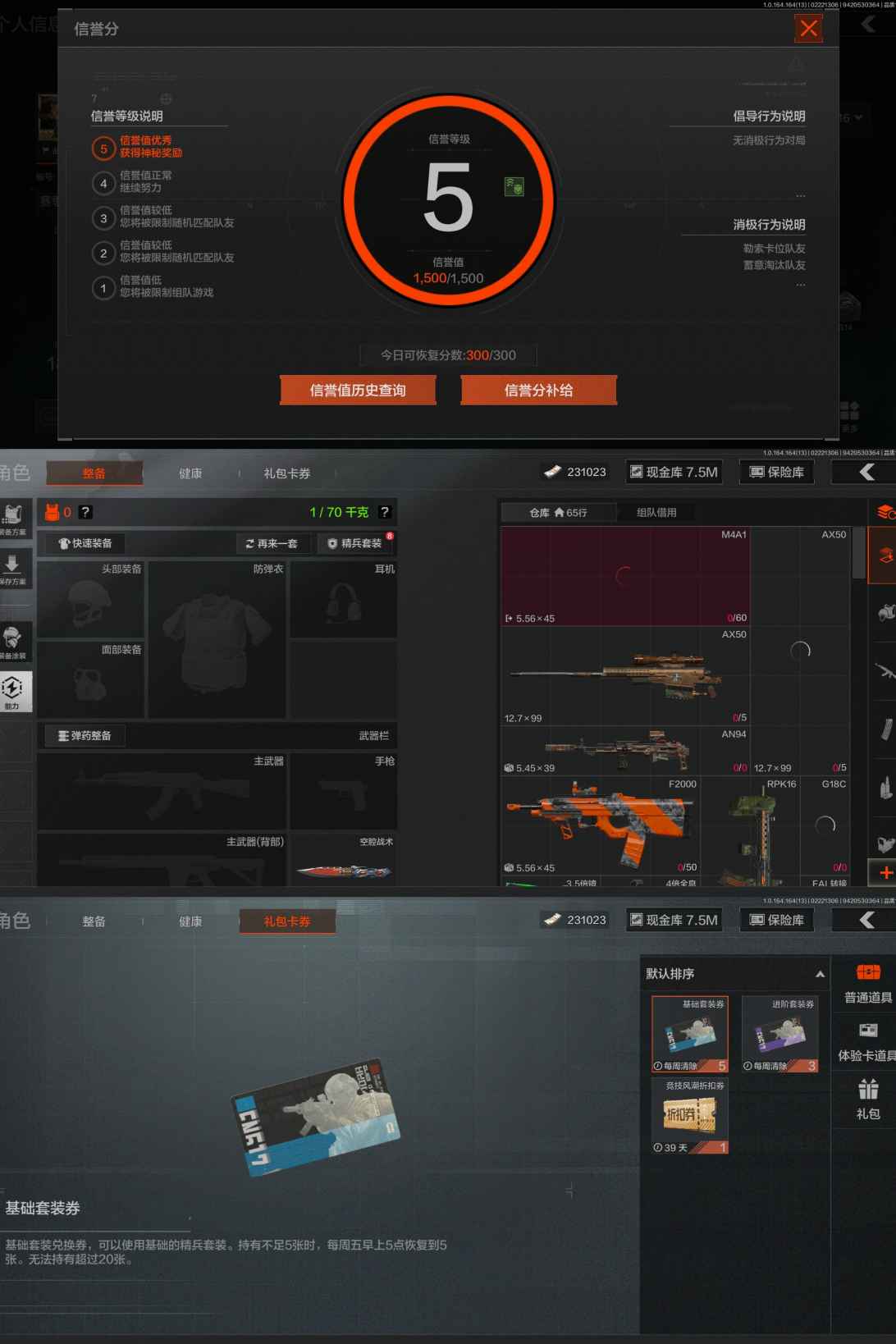This screenshot has width=896, height=1344.
Task: Select the 进阶套装券 voucher thumbnail
Action: pos(779,1034)
